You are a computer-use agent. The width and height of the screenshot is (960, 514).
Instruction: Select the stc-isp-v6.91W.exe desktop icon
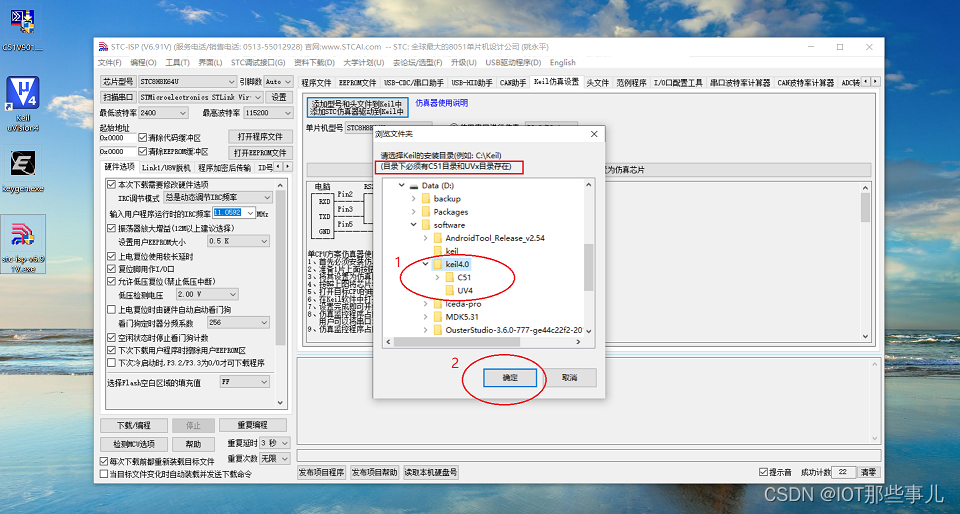(x=23, y=235)
